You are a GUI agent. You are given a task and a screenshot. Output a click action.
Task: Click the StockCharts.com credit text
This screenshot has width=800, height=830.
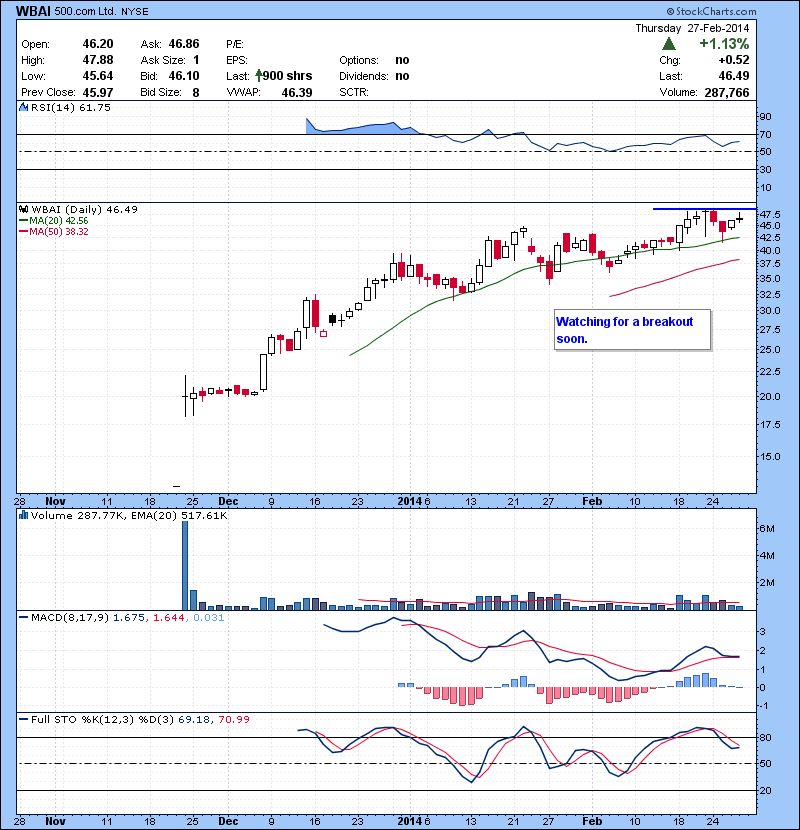pyautogui.click(x=712, y=11)
